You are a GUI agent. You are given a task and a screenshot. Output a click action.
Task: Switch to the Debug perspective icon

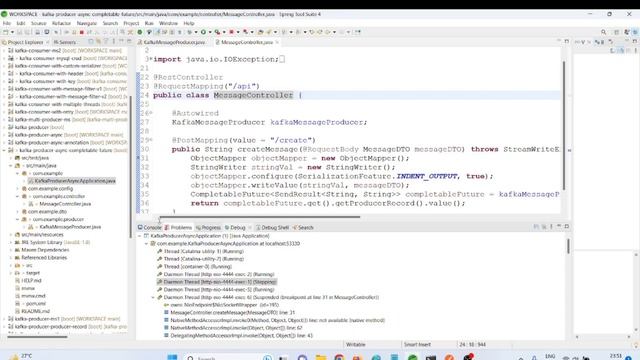(635, 32)
